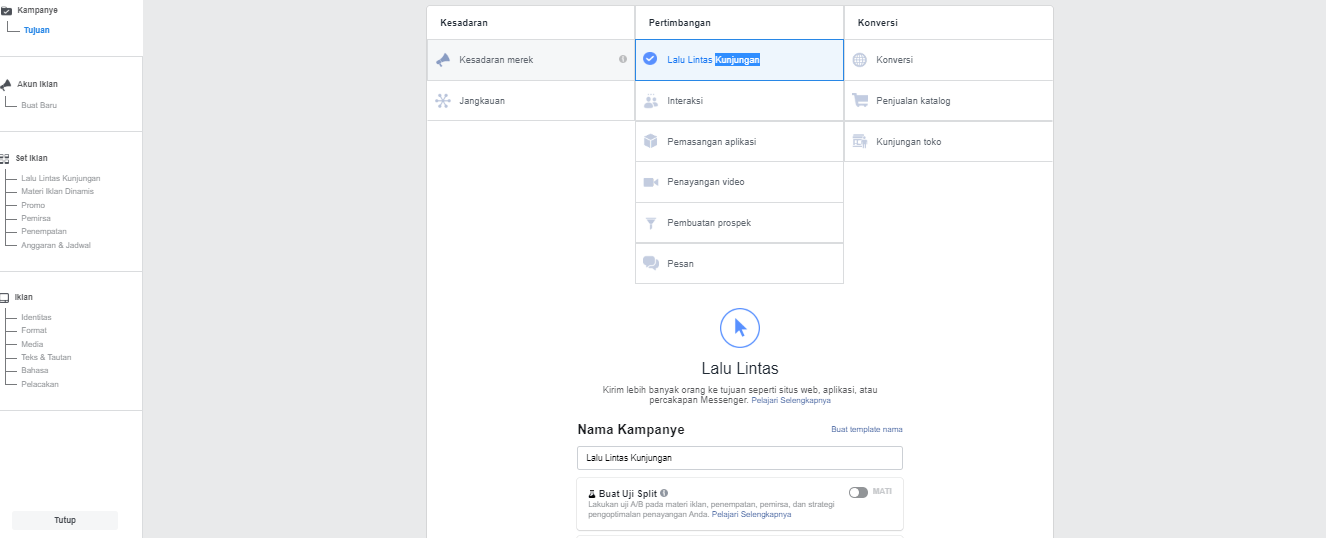The width and height of the screenshot is (1326, 538).
Task: Open Anggaran & Jadwal in sidebar
Action: coord(56,245)
